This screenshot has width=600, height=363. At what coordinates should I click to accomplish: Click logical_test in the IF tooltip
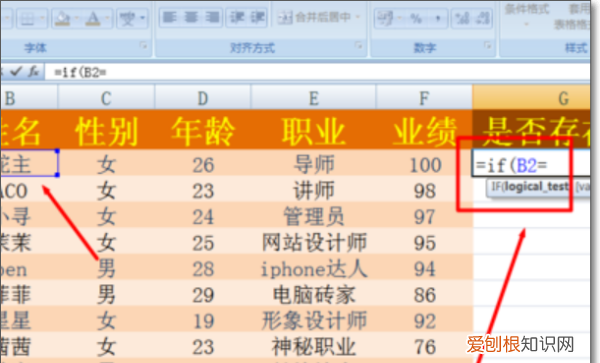tap(535, 187)
